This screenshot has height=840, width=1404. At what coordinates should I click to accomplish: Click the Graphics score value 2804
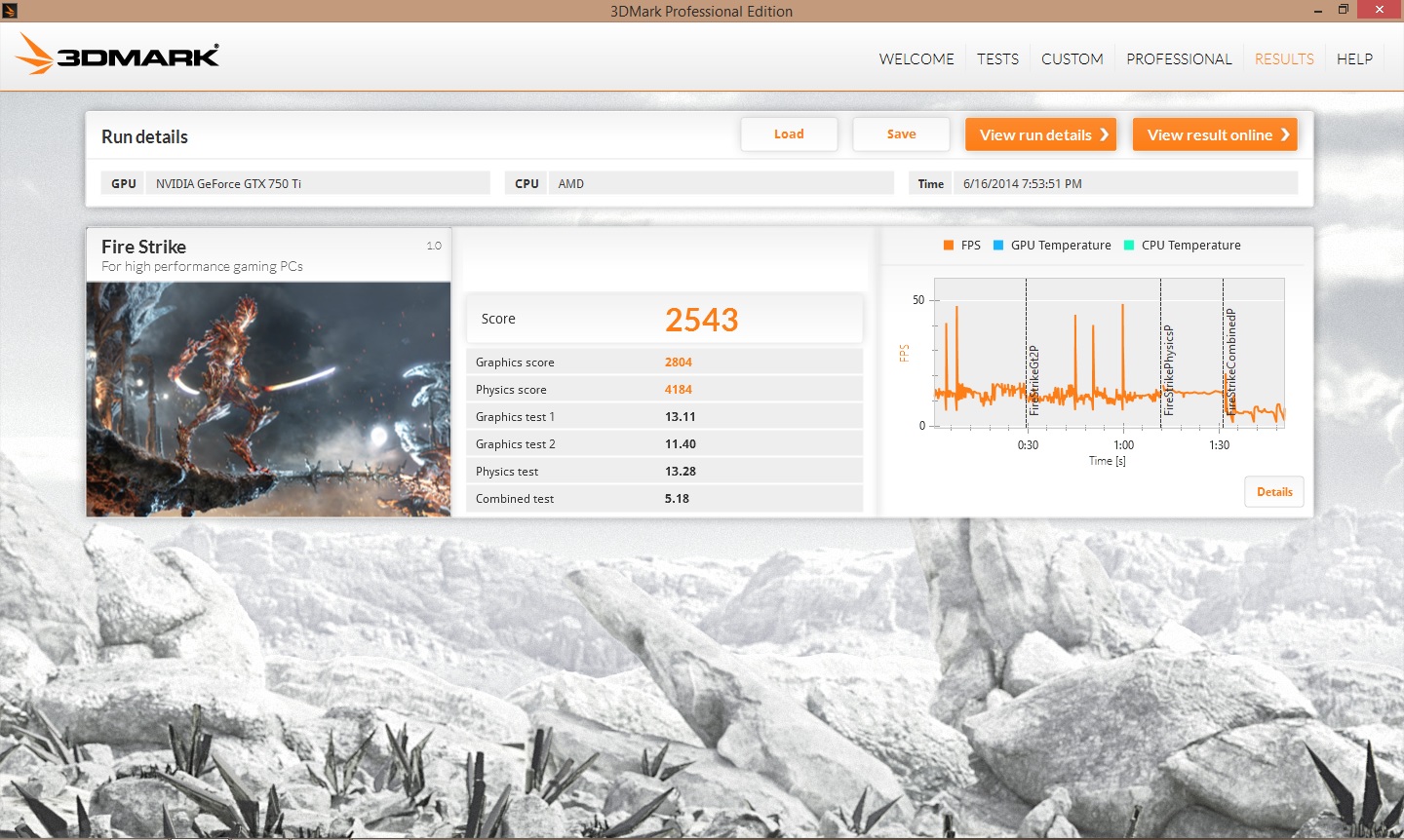[679, 363]
